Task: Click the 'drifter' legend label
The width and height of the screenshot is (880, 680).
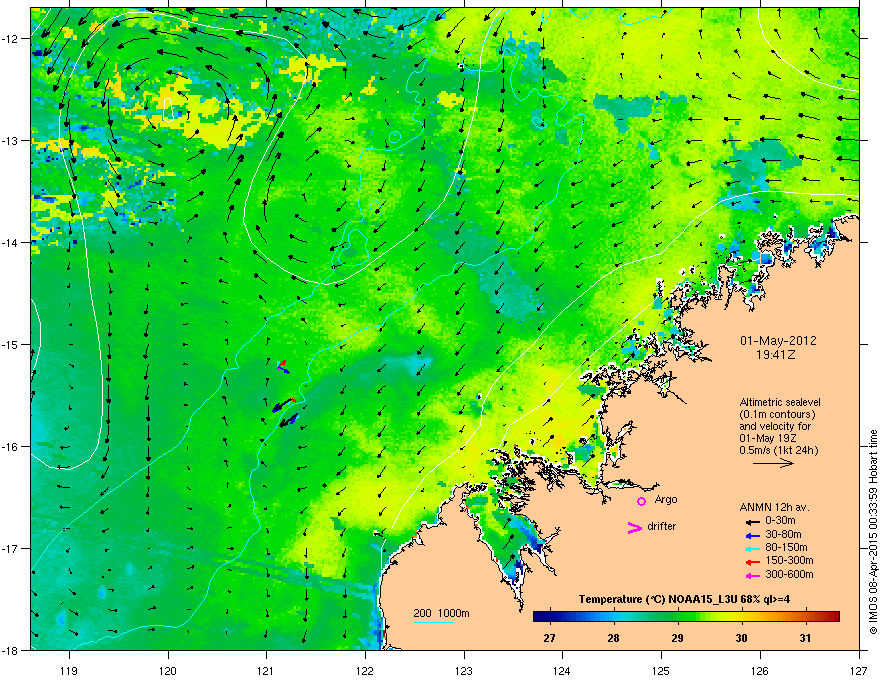Action: coord(662,526)
